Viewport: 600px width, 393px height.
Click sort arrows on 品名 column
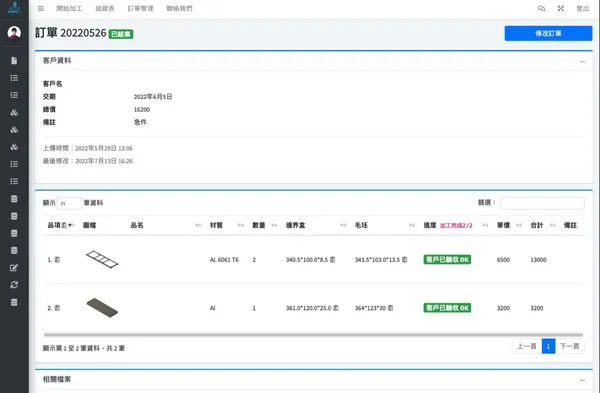click(x=198, y=225)
